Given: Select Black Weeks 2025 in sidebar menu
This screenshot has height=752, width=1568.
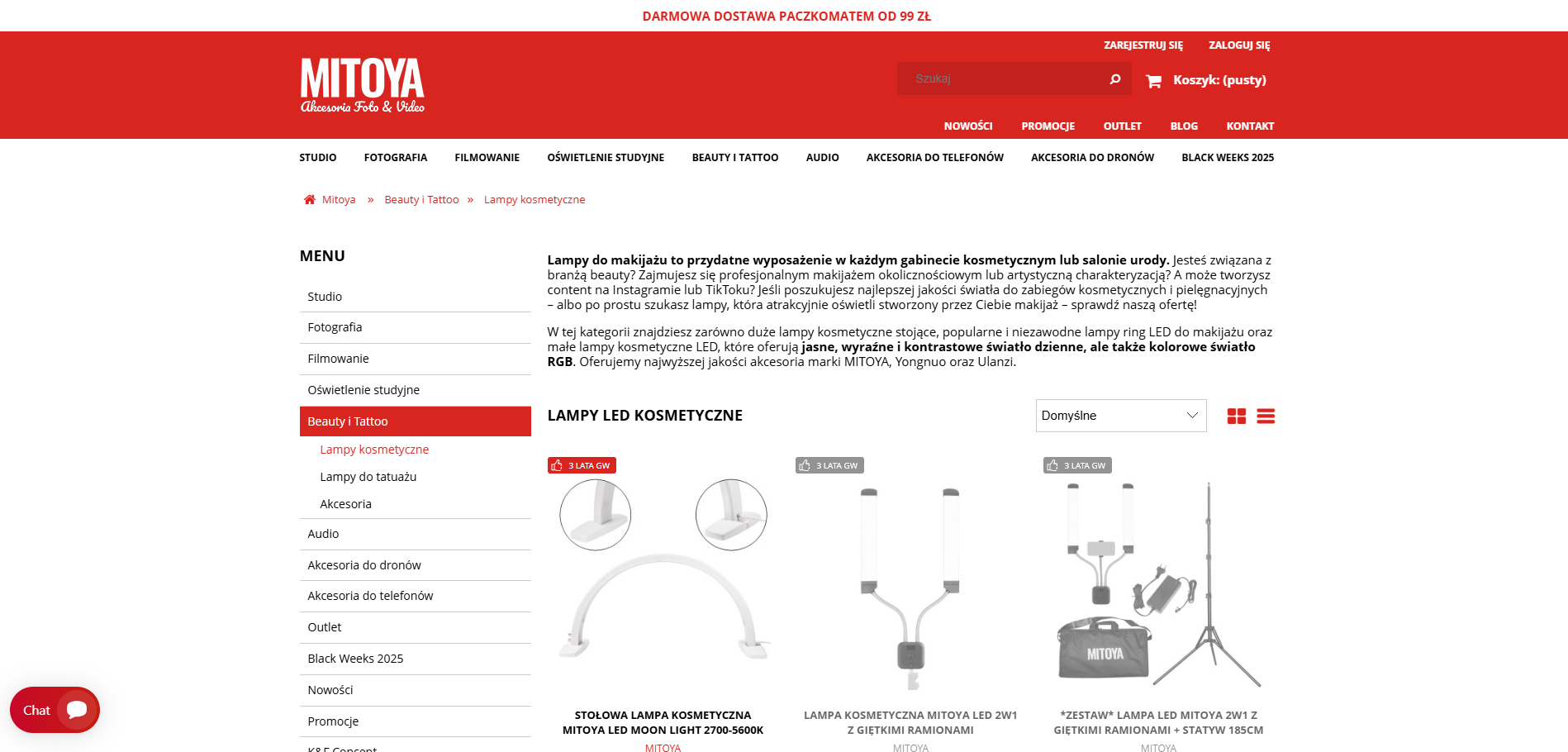Looking at the screenshot, I should point(416,659).
